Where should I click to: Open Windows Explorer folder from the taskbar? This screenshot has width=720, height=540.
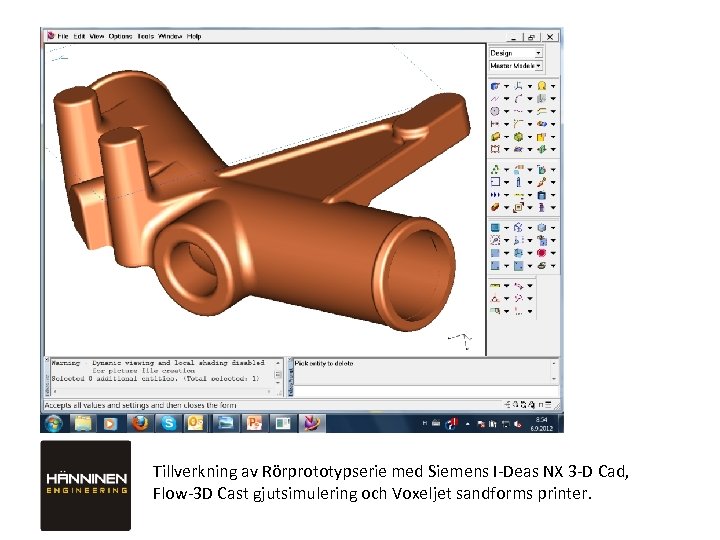tap(83, 423)
